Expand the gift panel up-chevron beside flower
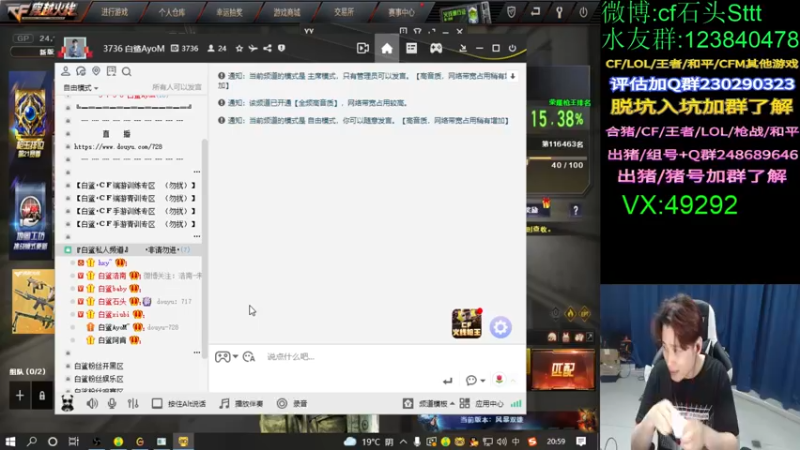800x450 pixels. click(513, 381)
